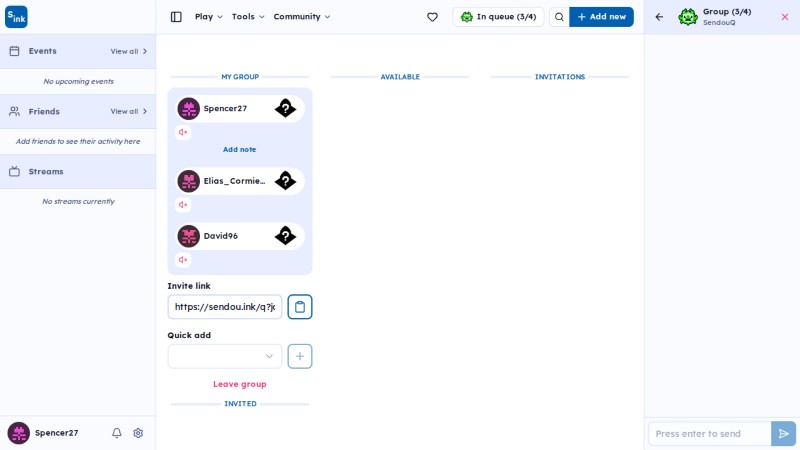800x450 pixels.
Task: Focus the chat message input
Action: (x=709, y=434)
